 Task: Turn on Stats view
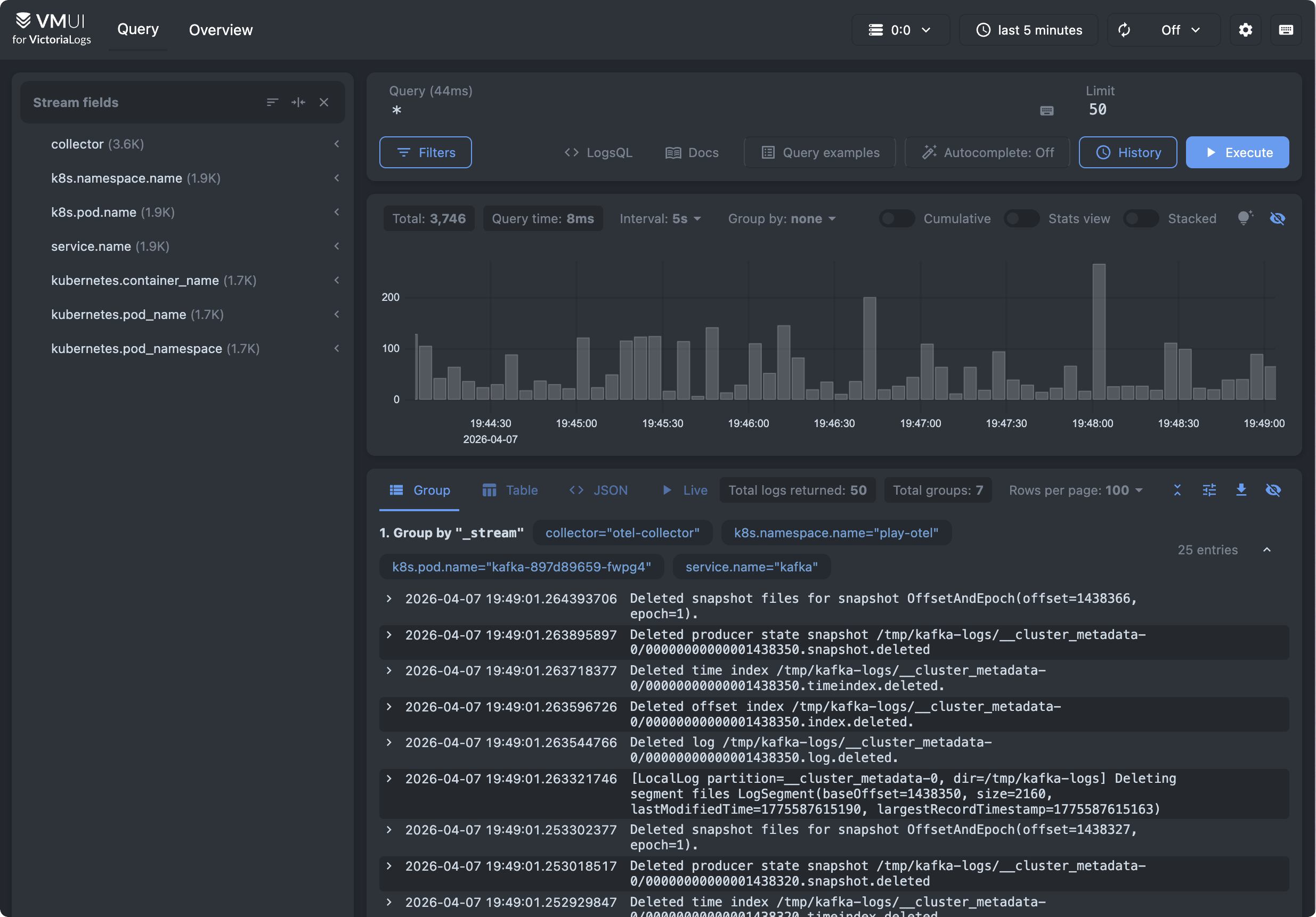pos(1021,218)
